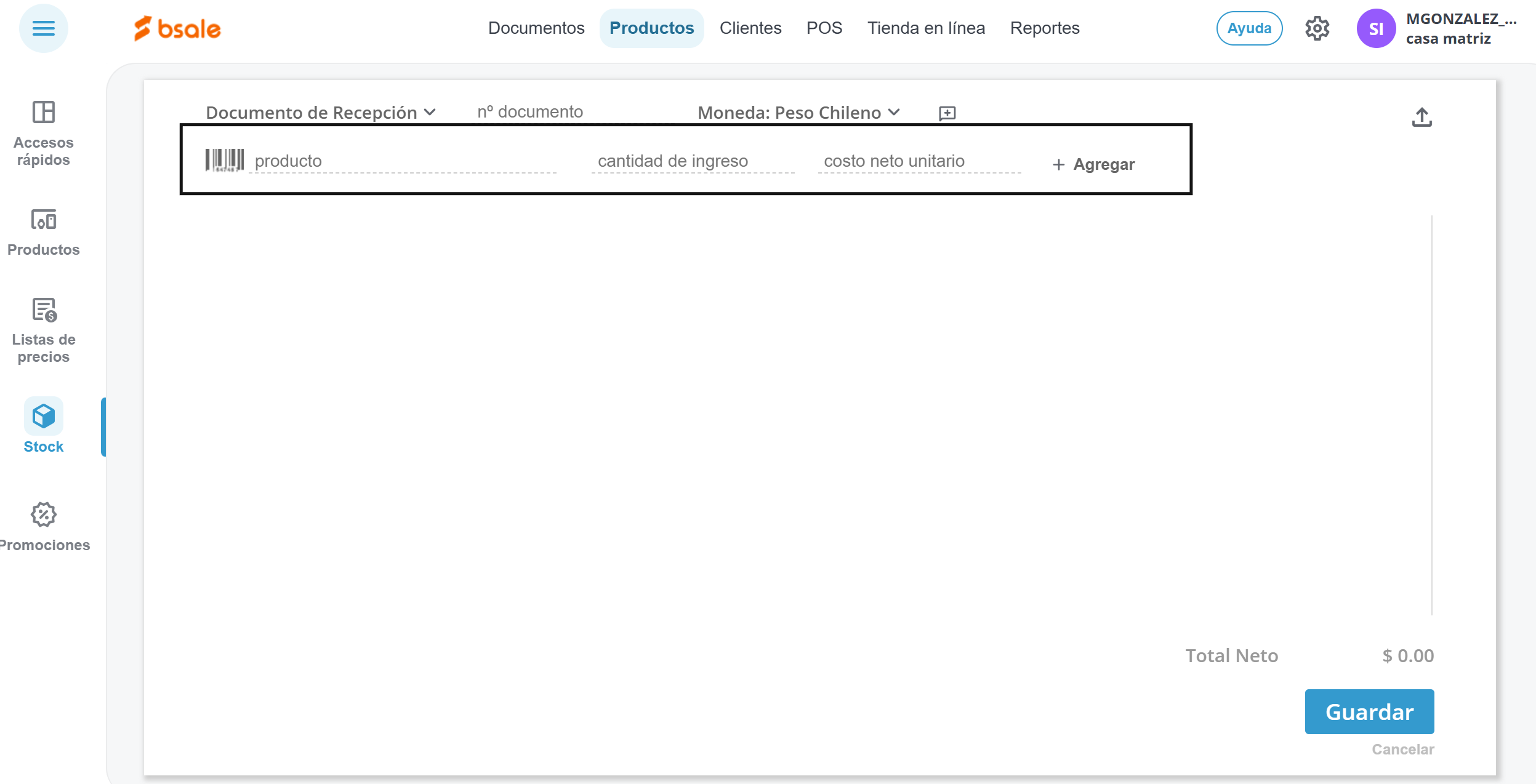Open the Reportes menu
The width and height of the screenshot is (1536, 784).
(x=1044, y=28)
